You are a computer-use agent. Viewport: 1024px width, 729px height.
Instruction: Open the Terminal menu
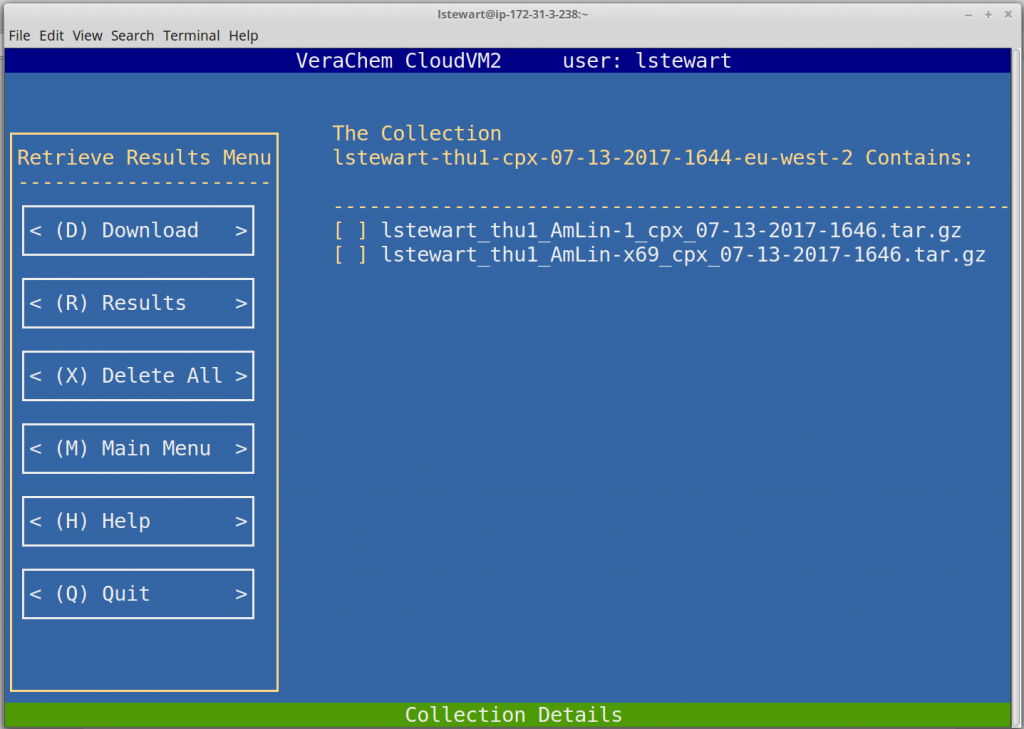[191, 35]
